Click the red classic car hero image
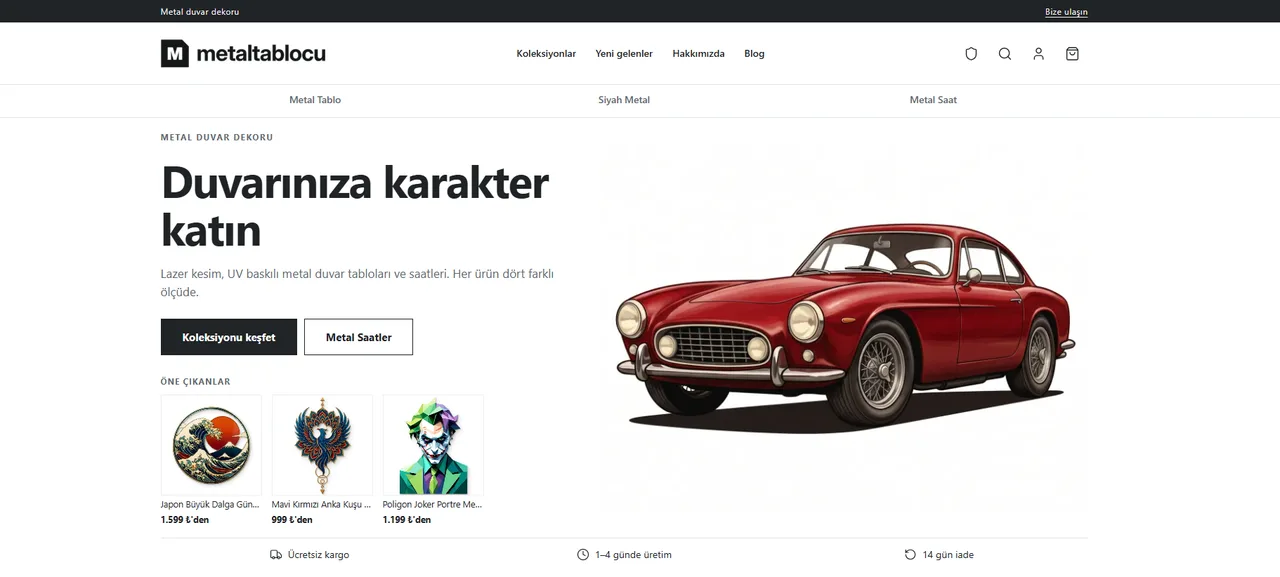The image size is (1280, 577). [x=846, y=328]
